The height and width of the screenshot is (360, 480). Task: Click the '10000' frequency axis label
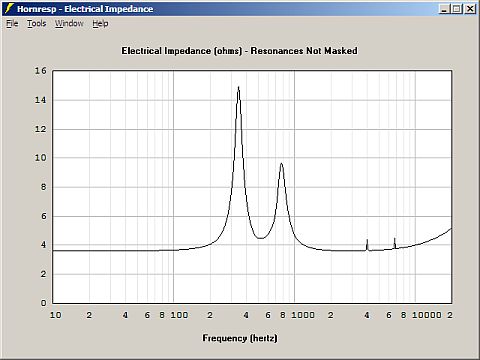click(x=427, y=315)
